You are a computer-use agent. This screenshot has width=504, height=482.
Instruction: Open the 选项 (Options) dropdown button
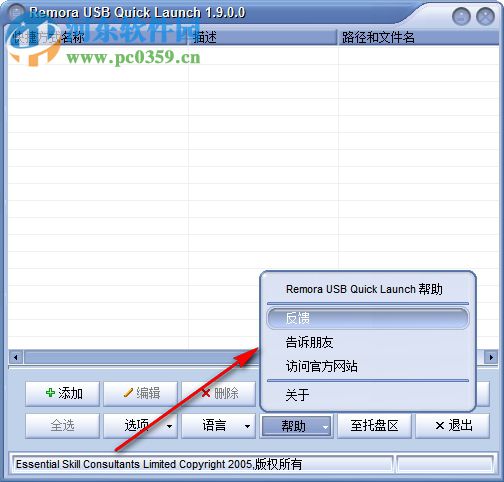[140, 426]
